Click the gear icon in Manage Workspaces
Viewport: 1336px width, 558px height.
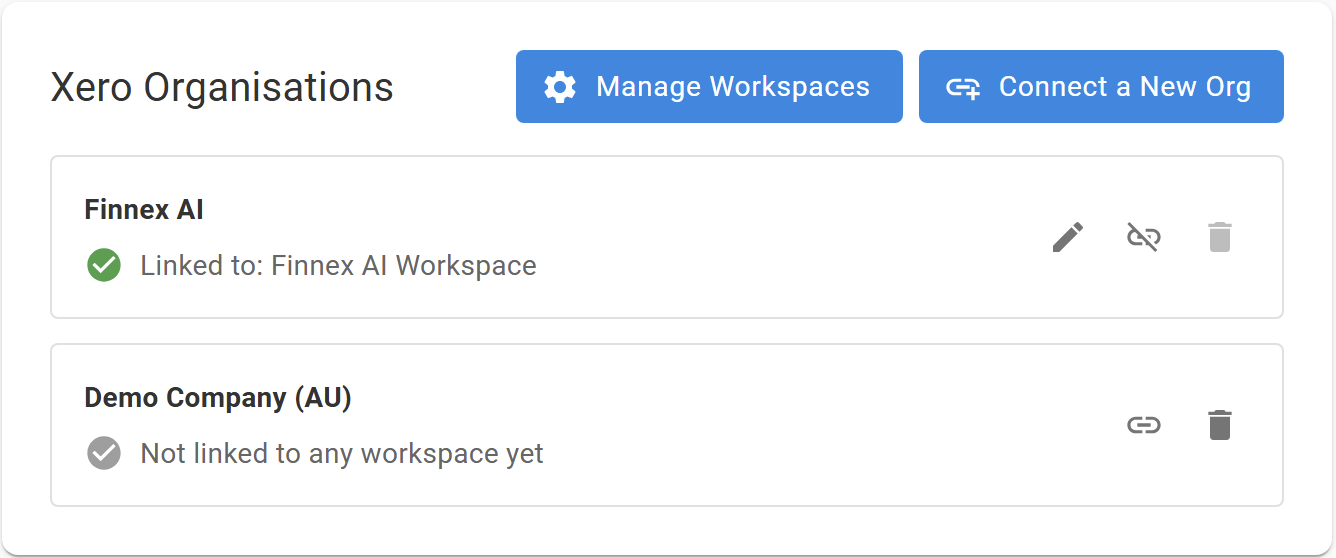coord(560,87)
